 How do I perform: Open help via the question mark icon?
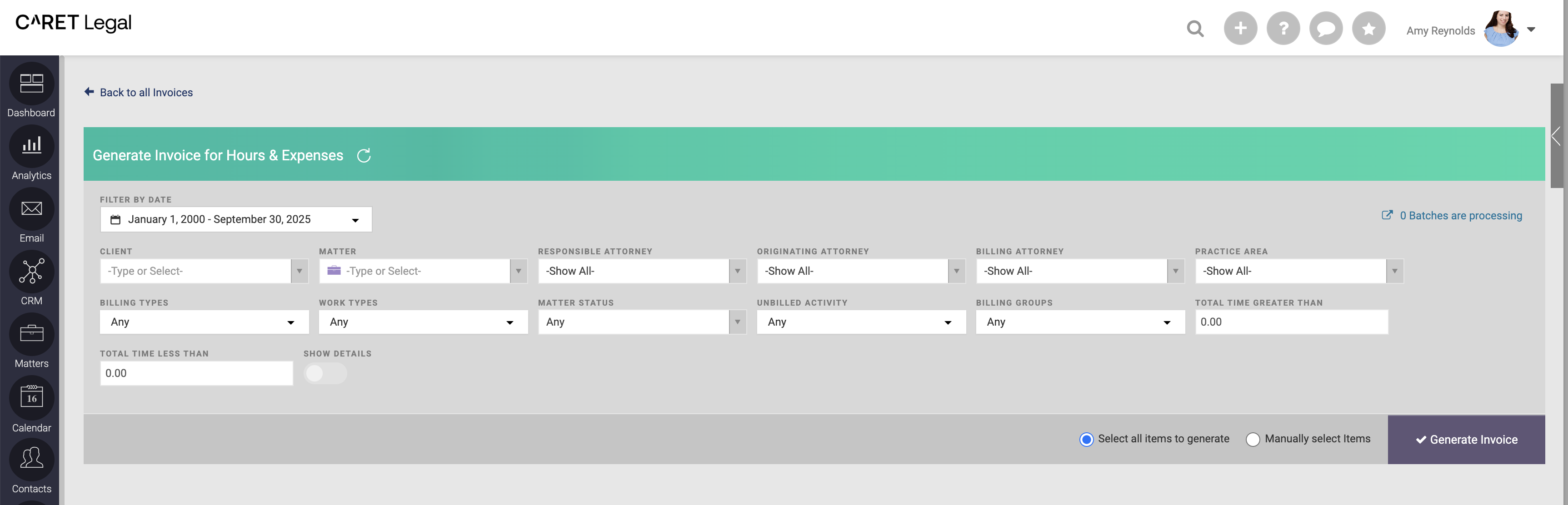[1283, 28]
